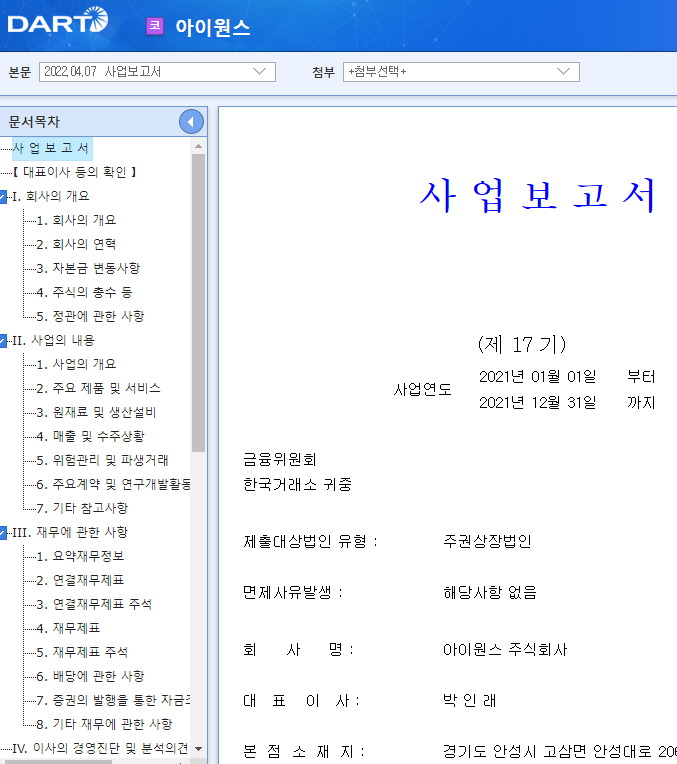Click the date 2021년 12월 31일

pos(538,402)
